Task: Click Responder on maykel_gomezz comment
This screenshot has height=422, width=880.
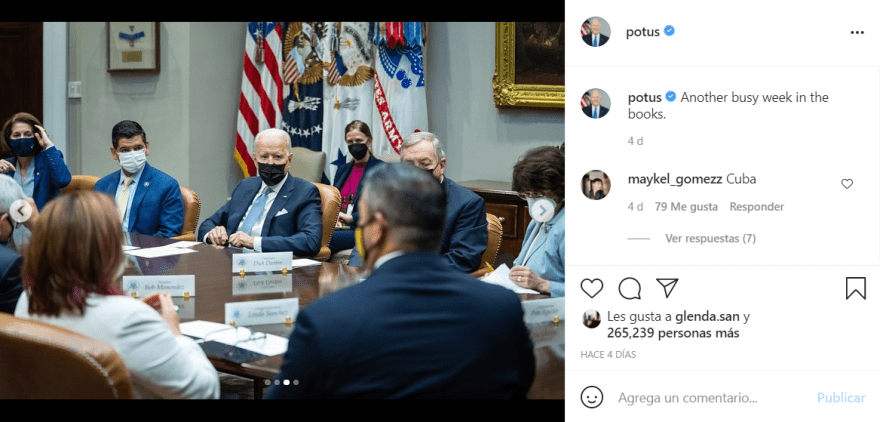Action: point(757,207)
